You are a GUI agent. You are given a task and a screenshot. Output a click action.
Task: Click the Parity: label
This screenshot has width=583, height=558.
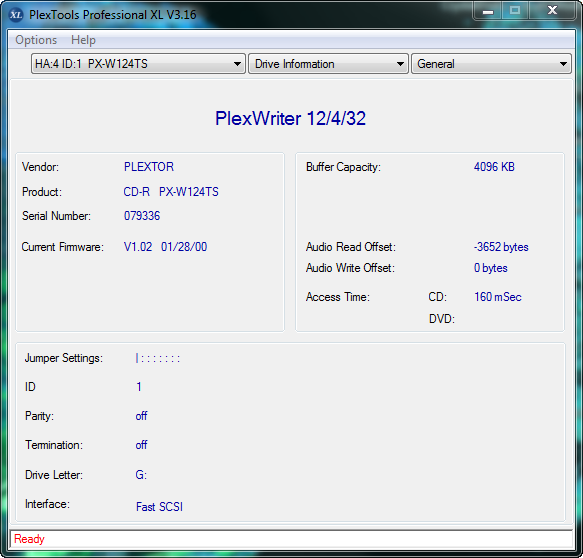(39, 416)
